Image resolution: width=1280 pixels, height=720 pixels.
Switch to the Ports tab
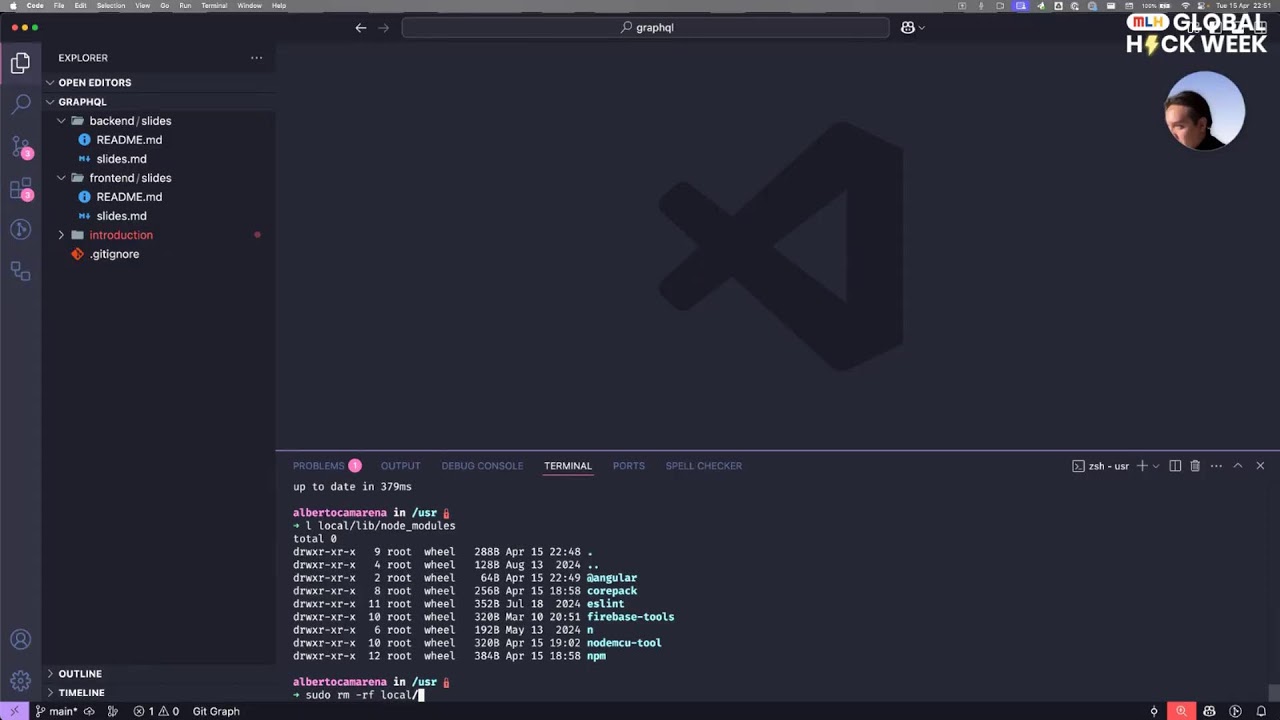pos(629,466)
